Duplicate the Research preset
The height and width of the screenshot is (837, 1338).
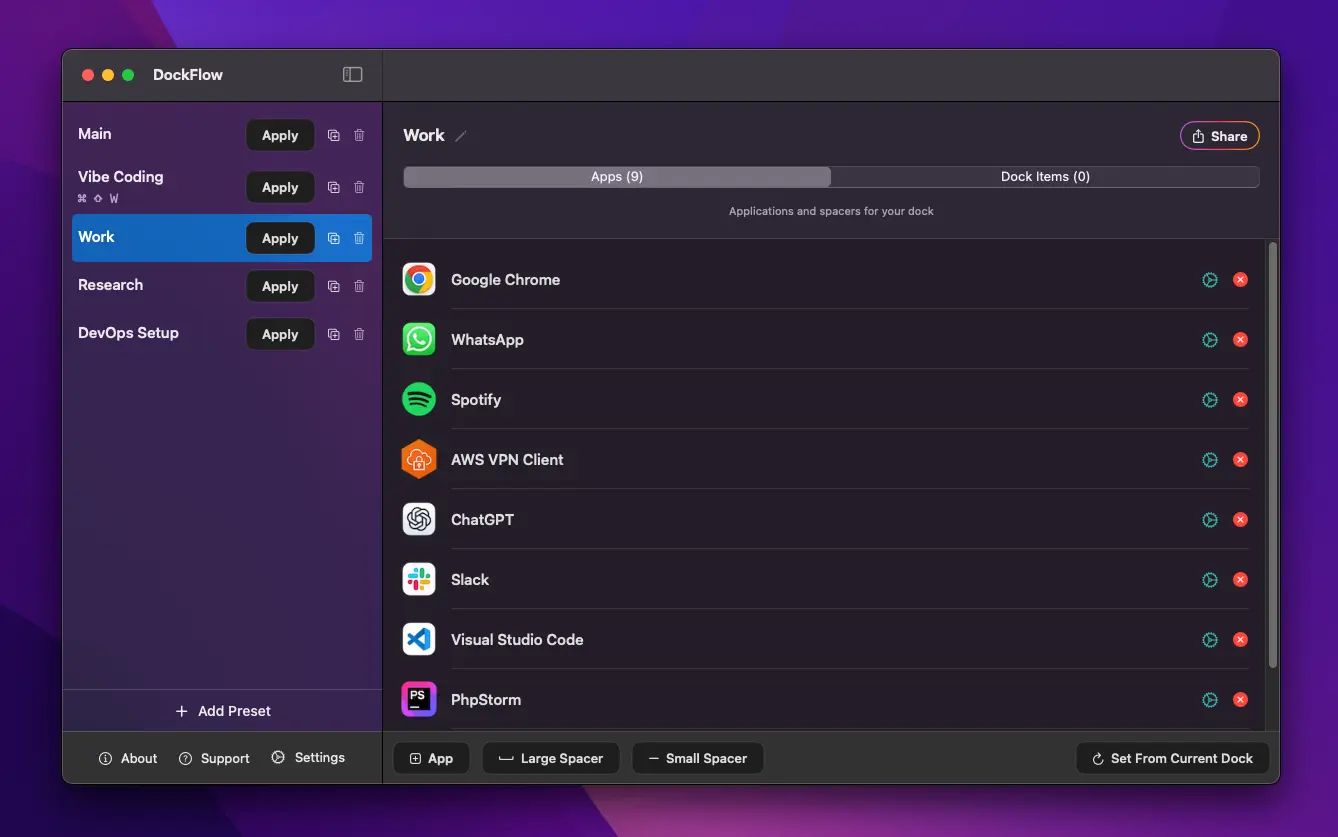click(x=334, y=286)
